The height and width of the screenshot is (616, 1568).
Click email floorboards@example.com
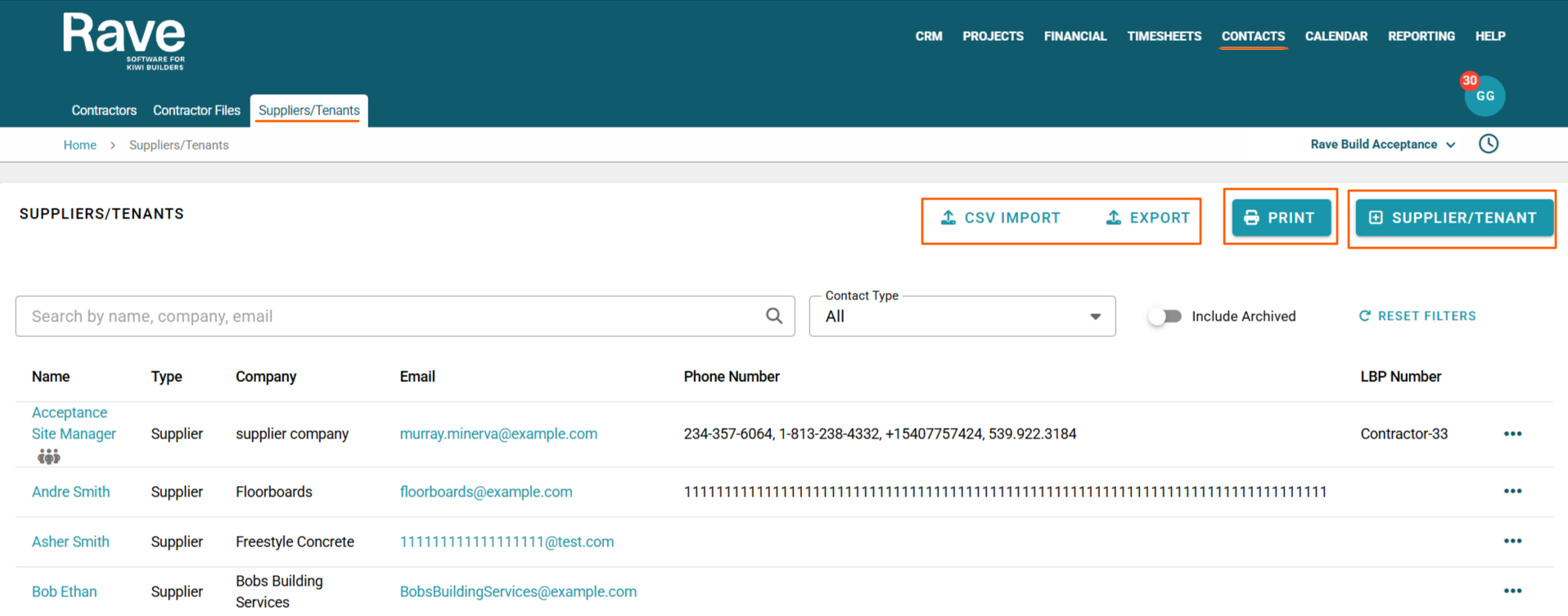486,492
